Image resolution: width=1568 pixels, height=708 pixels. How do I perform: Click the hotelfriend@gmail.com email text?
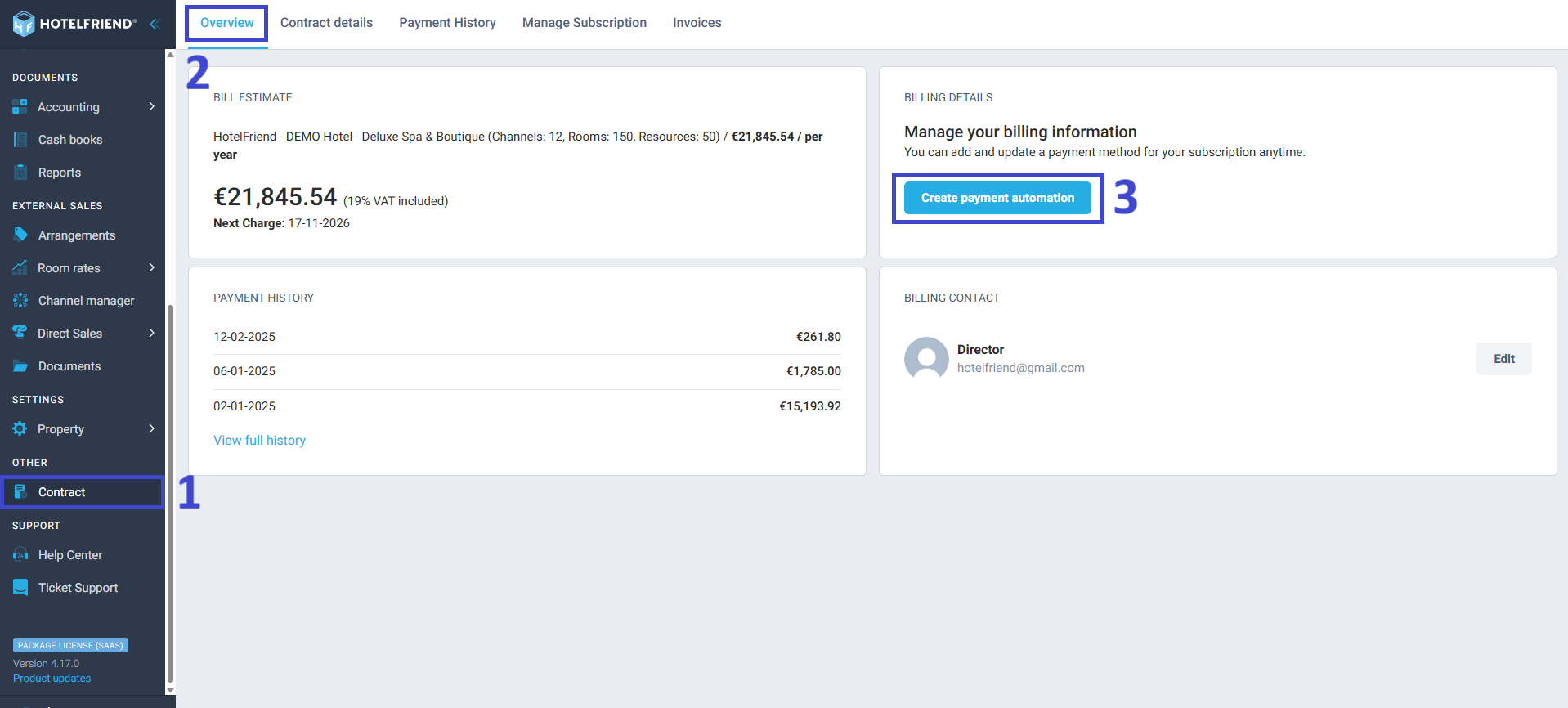click(x=1021, y=368)
